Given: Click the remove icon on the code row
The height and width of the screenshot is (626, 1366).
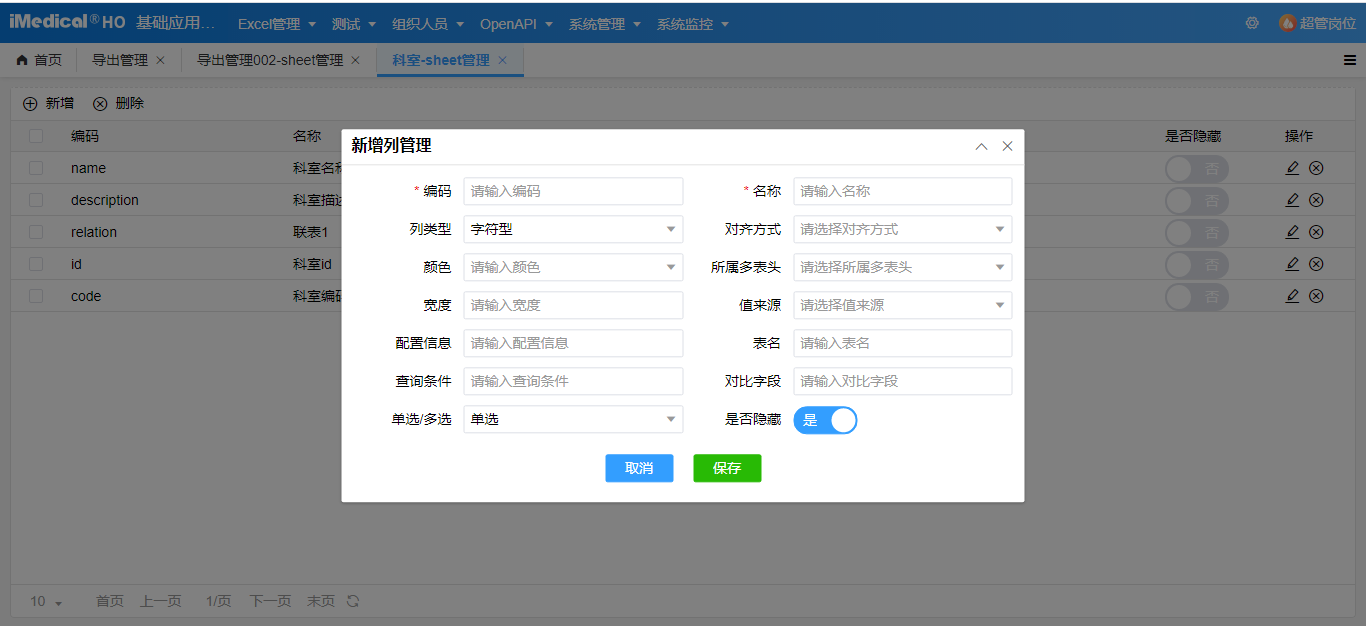Looking at the screenshot, I should point(1316,295).
